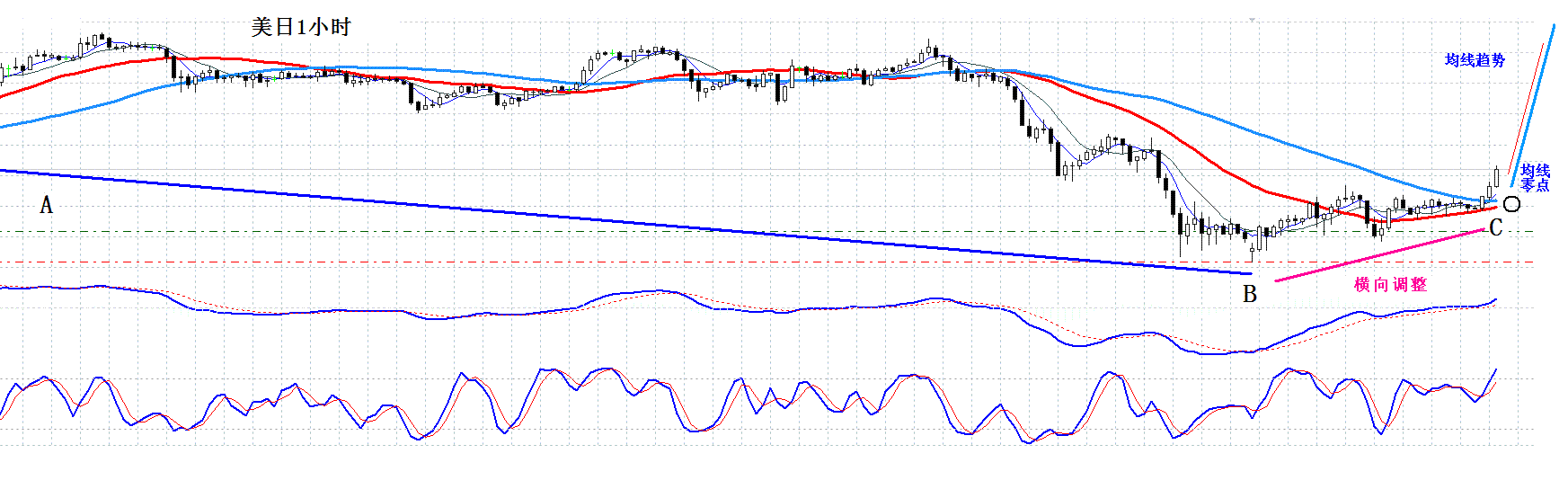This screenshot has height=489, width=1568.
Task: Select the 横向调整 label
Action: (1390, 284)
